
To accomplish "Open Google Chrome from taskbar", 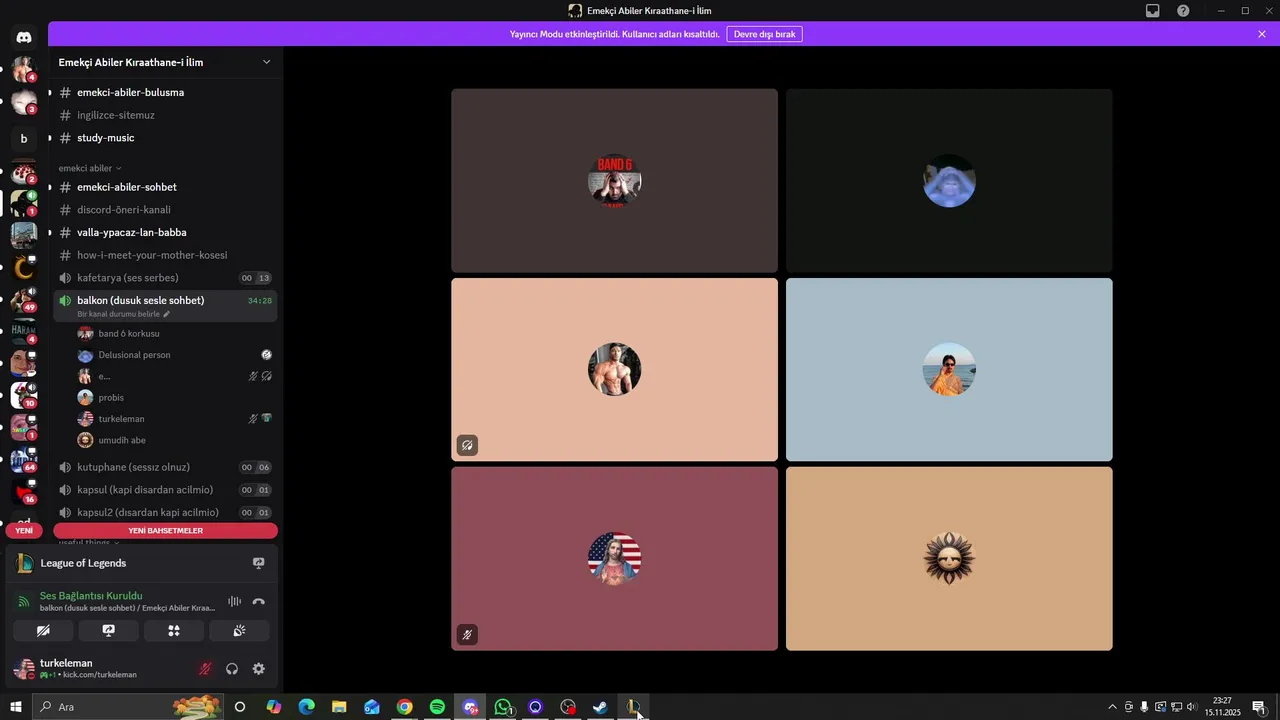I will point(404,707).
